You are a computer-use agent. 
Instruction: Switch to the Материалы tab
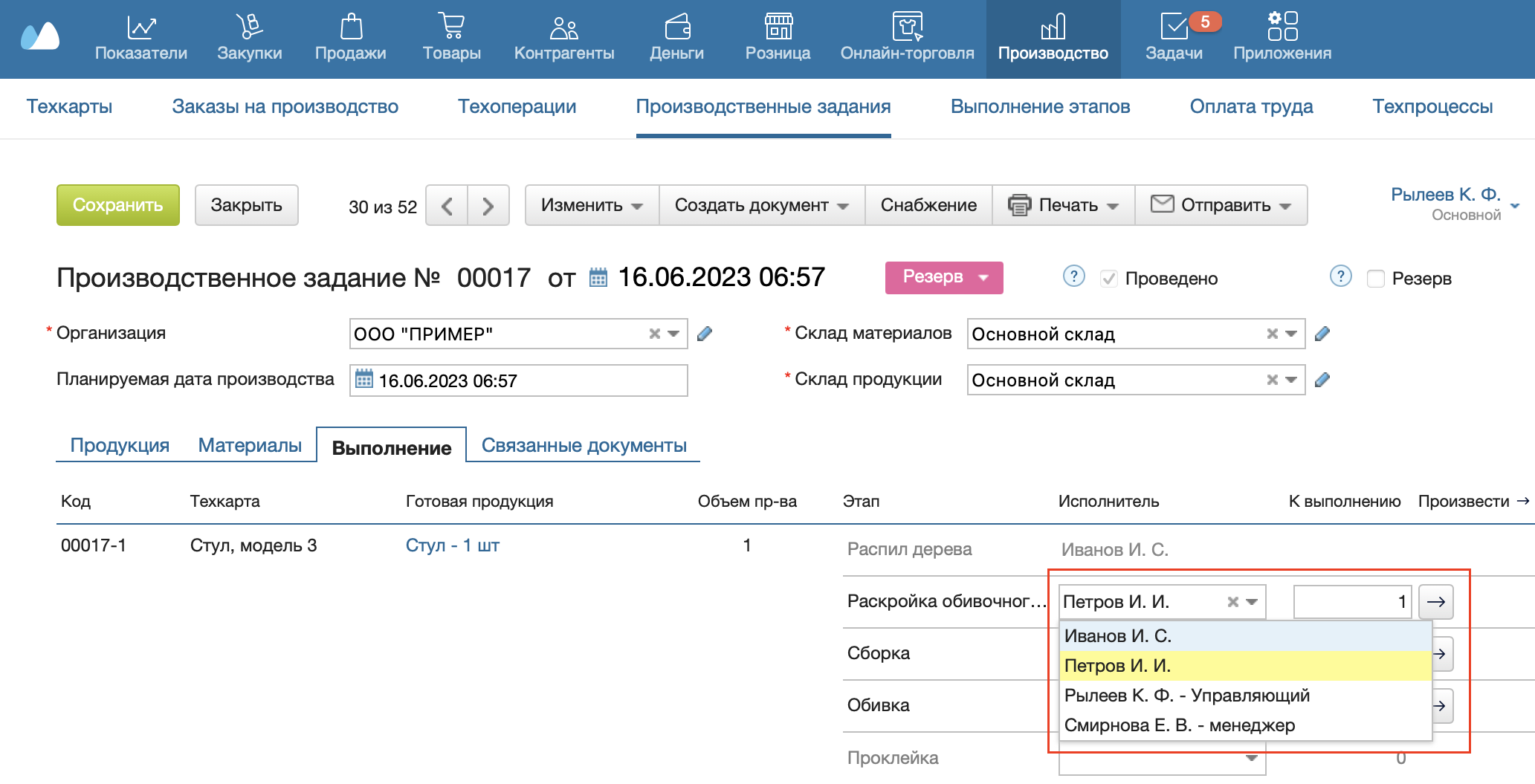[250, 445]
